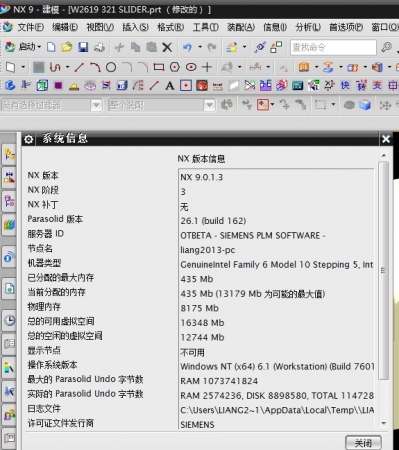This screenshot has width=399, height=450.
Task: Click the New file icon
Action: pyautogui.click(x=51, y=47)
